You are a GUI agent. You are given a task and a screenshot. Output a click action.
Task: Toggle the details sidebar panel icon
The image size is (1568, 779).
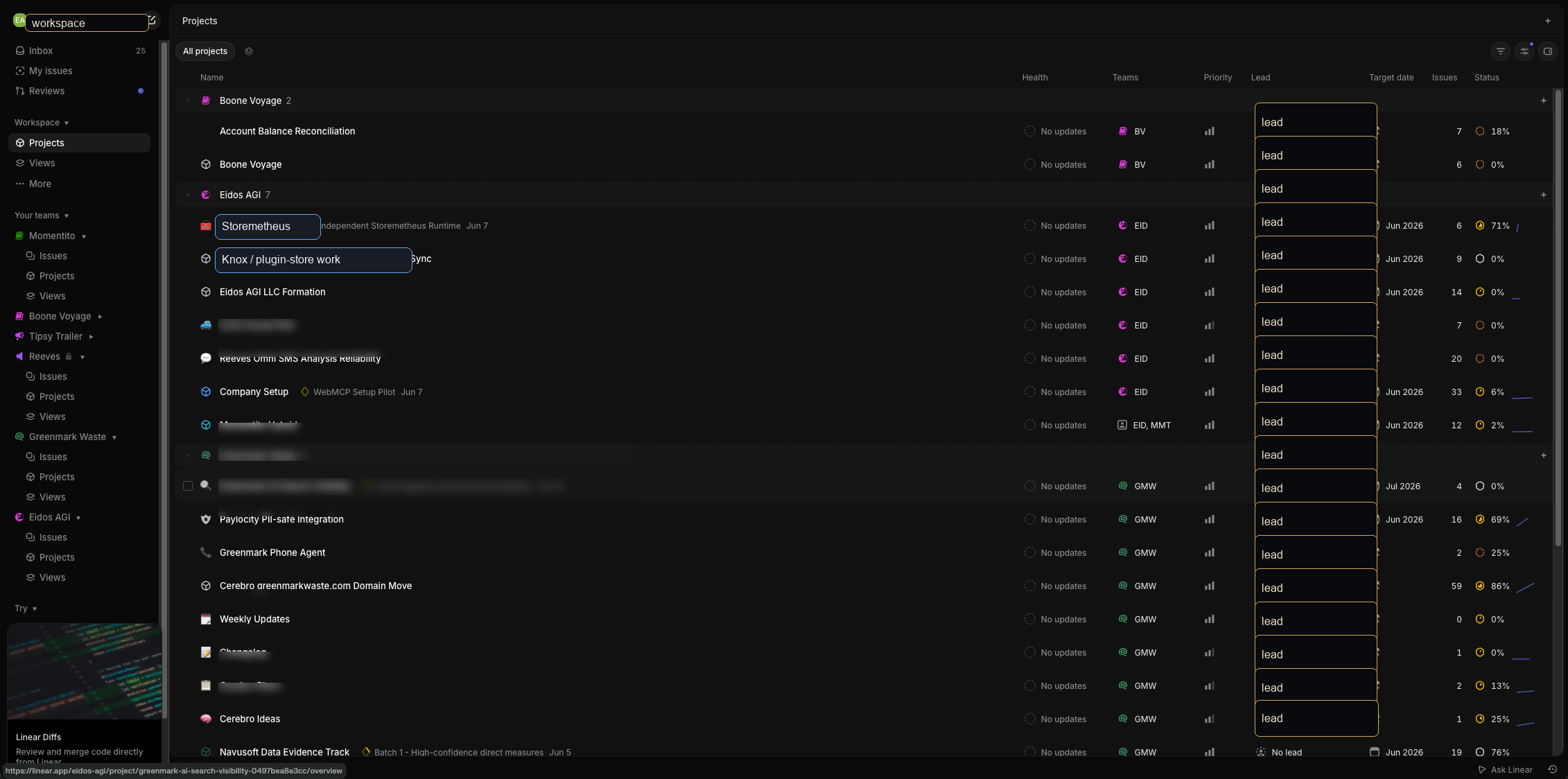coord(1548,51)
